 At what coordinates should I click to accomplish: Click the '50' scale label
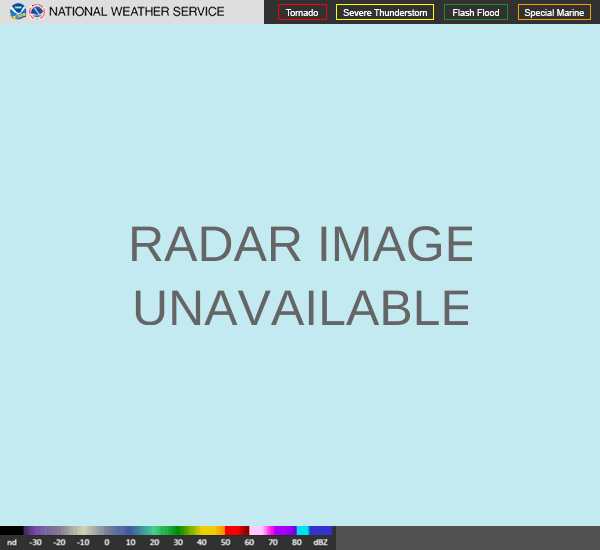[225, 542]
